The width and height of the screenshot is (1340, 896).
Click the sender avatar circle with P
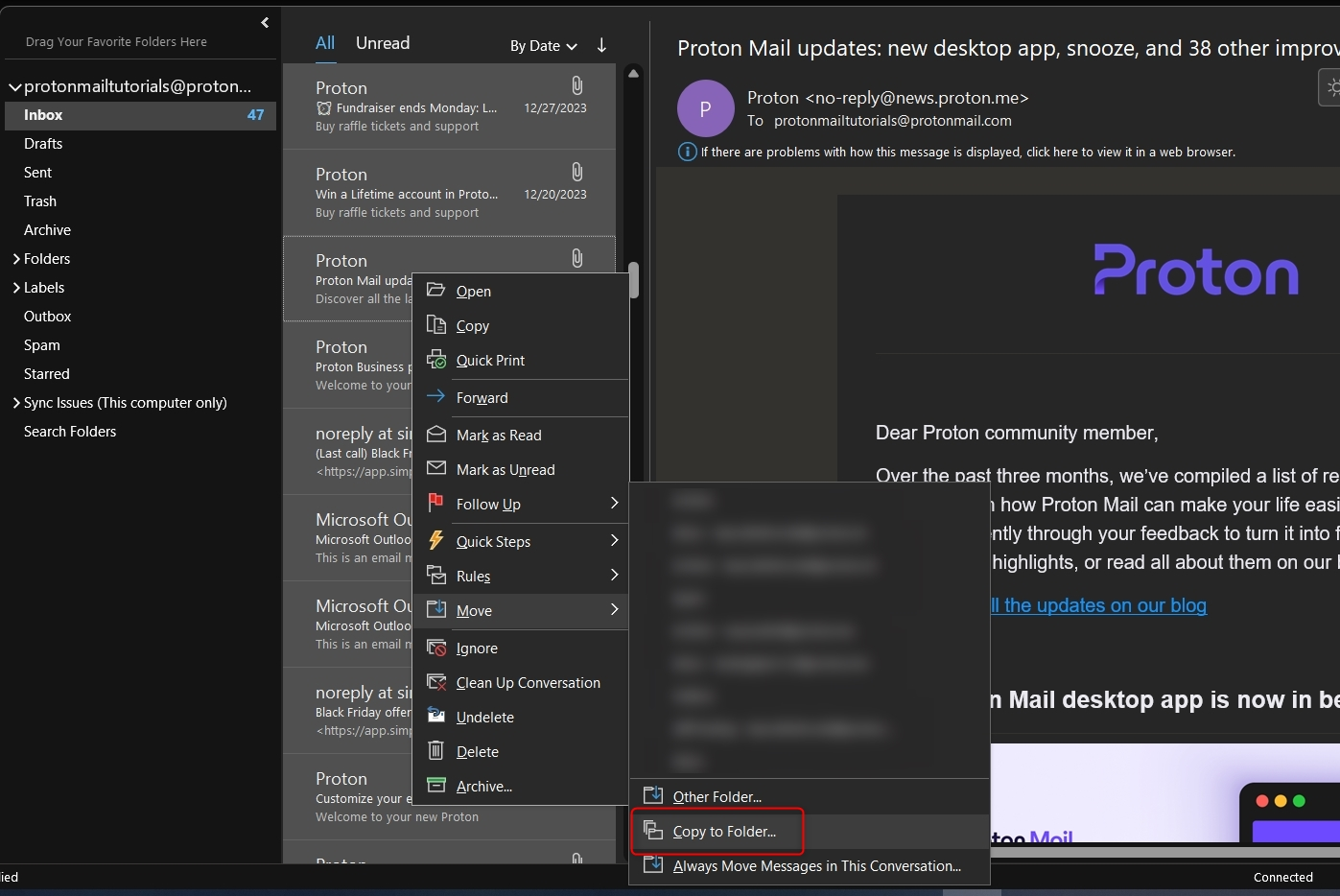(705, 108)
